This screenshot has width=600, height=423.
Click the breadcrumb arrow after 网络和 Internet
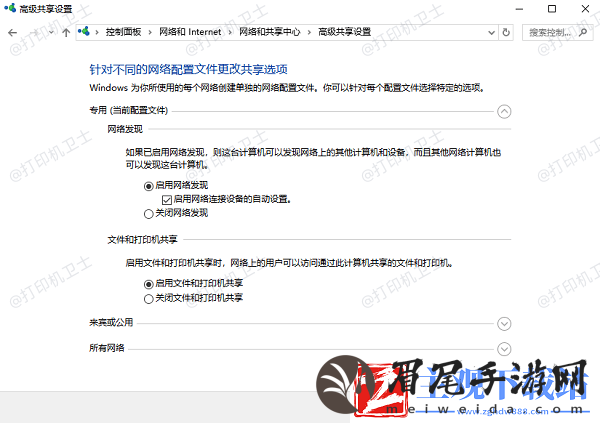pyautogui.click(x=230, y=33)
